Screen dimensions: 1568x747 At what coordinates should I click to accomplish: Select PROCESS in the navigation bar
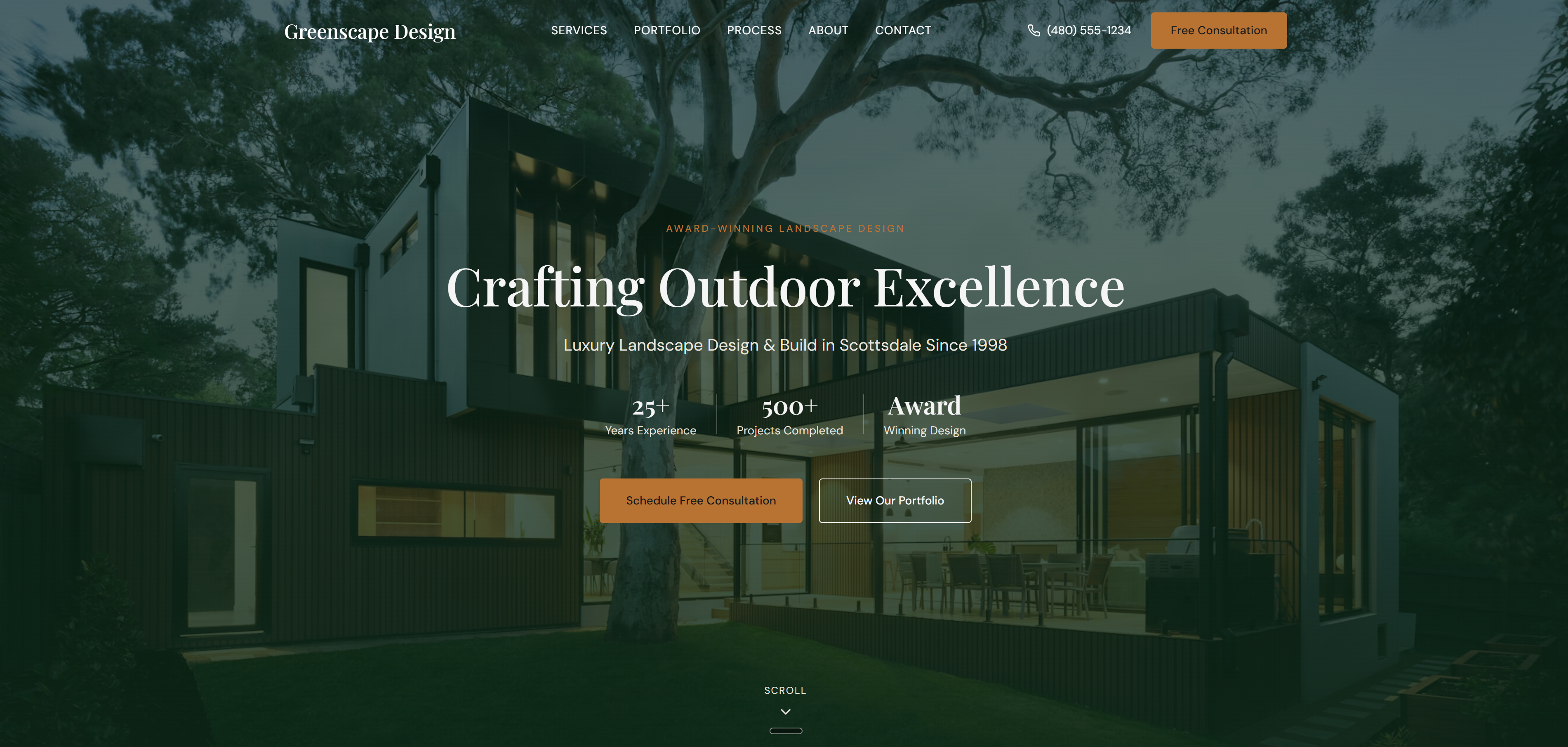(x=754, y=30)
